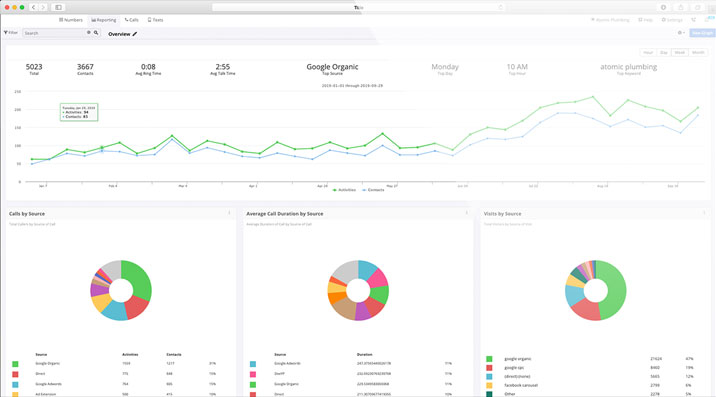Go back with browser back arrow

(33, 7)
